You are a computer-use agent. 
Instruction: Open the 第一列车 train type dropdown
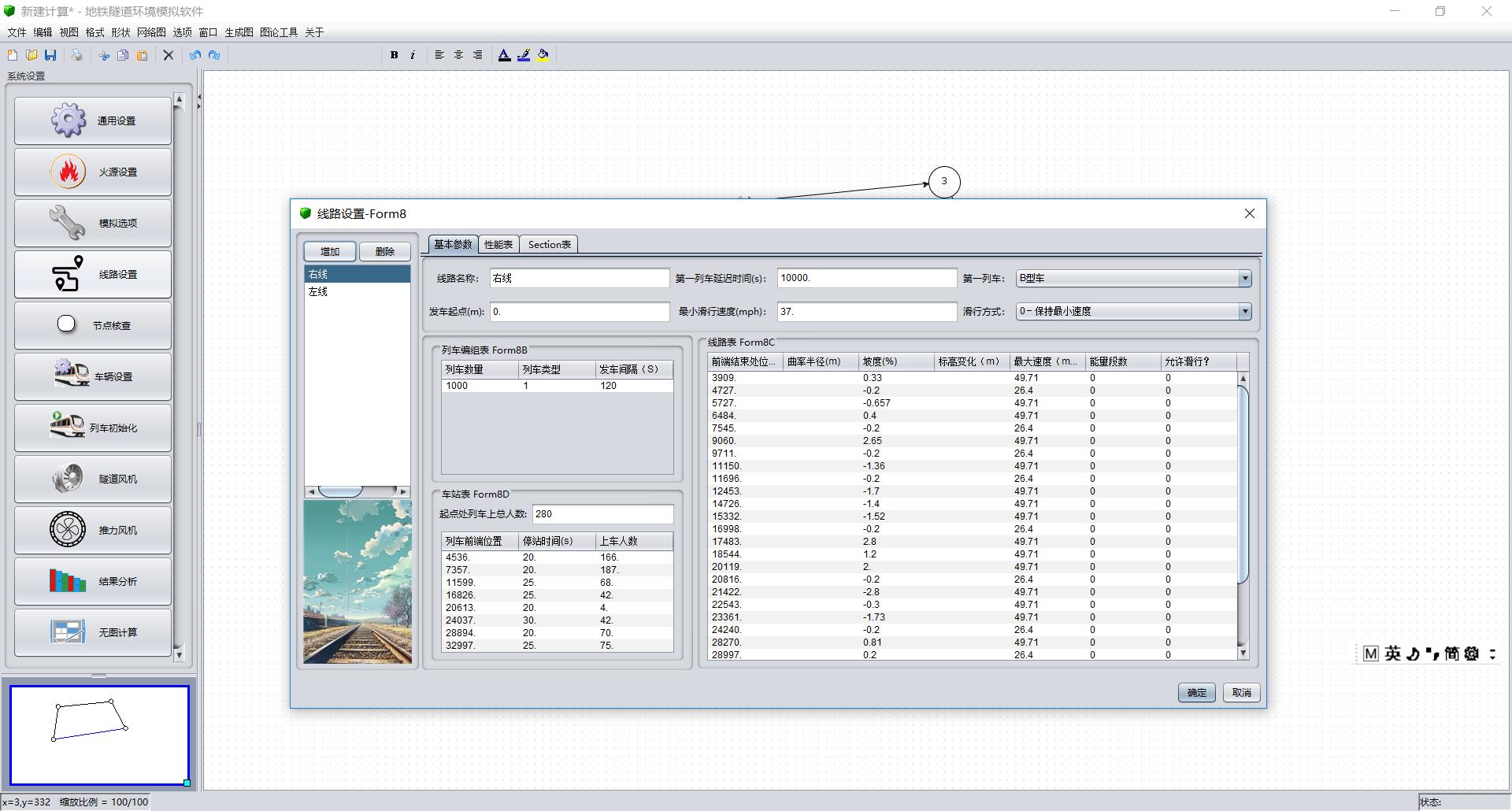pos(1133,278)
